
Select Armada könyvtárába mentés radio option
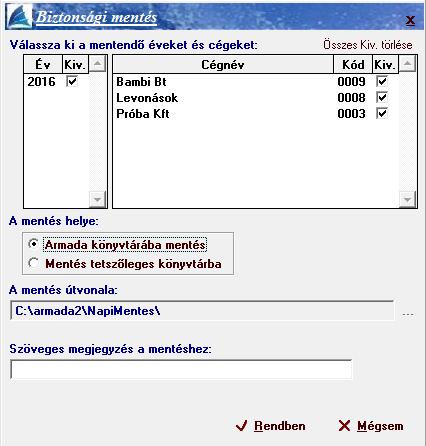(33, 244)
